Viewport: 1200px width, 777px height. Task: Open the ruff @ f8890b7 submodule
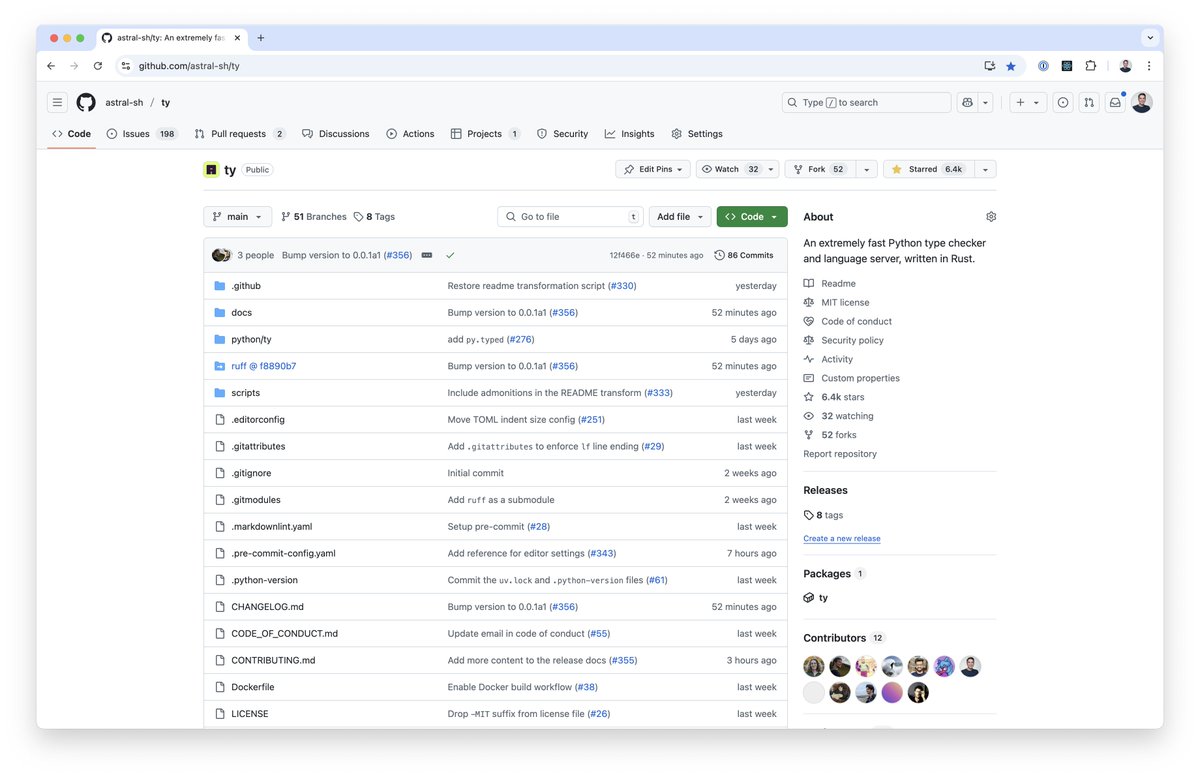point(264,366)
